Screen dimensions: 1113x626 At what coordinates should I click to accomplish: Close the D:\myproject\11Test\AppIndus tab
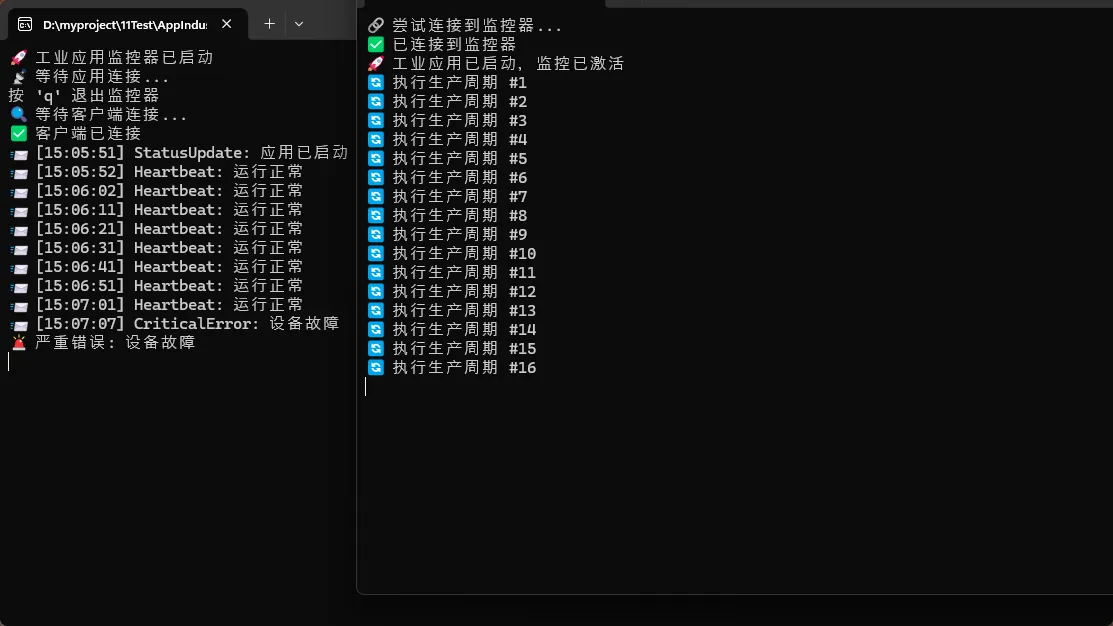tap(228, 24)
